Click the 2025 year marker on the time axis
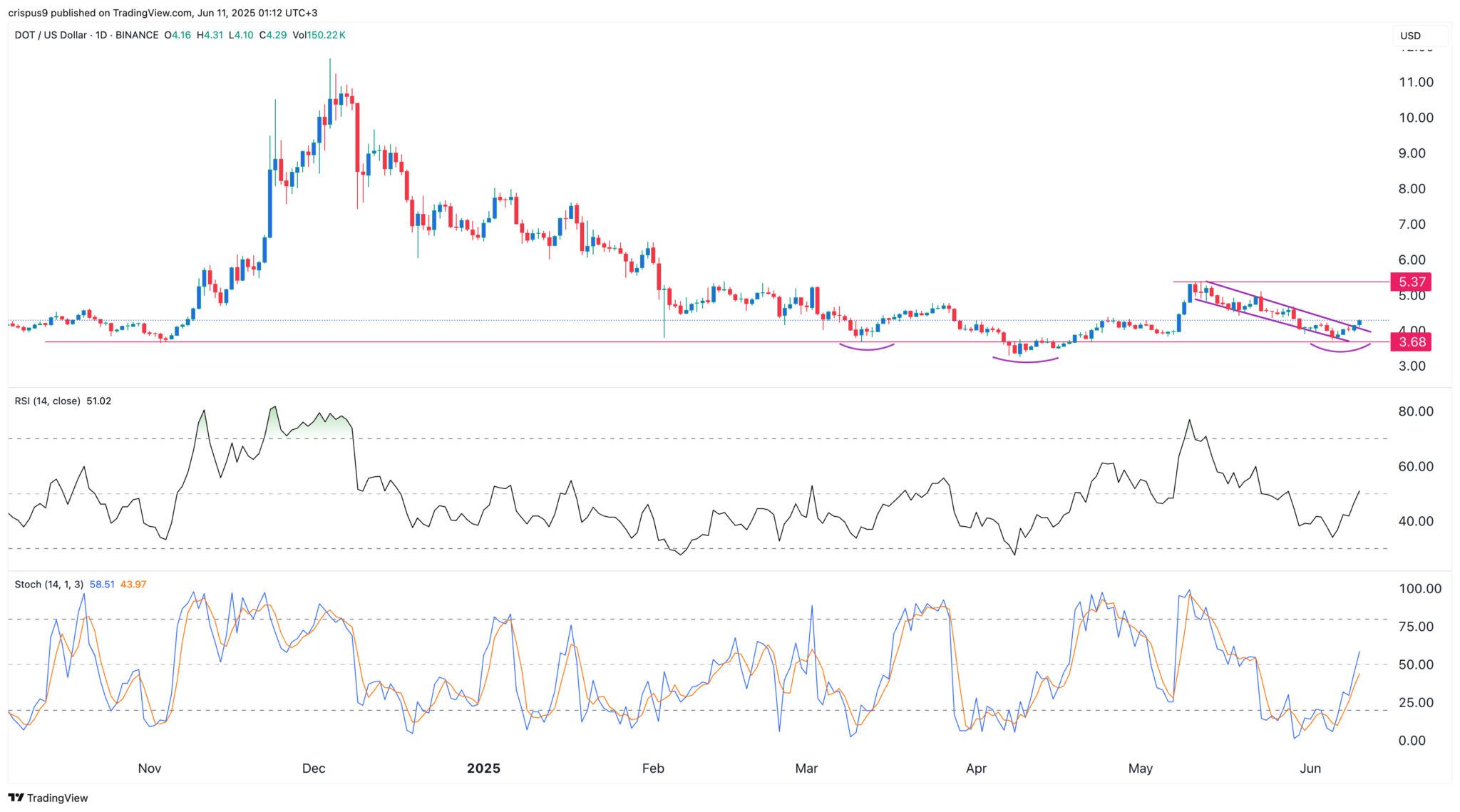Viewport: 1460px width, 812px height. (x=483, y=769)
